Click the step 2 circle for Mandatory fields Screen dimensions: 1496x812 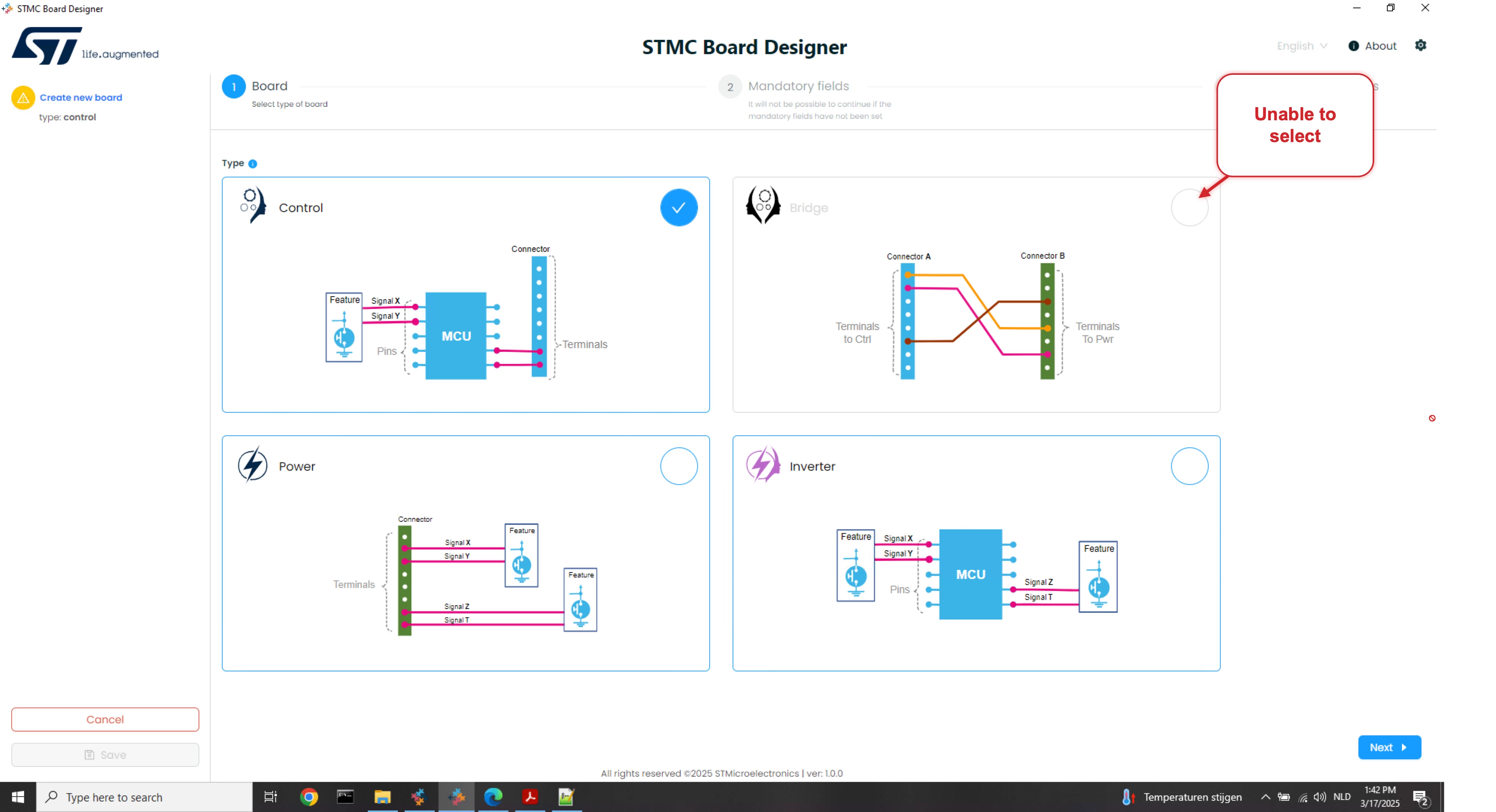(x=730, y=86)
